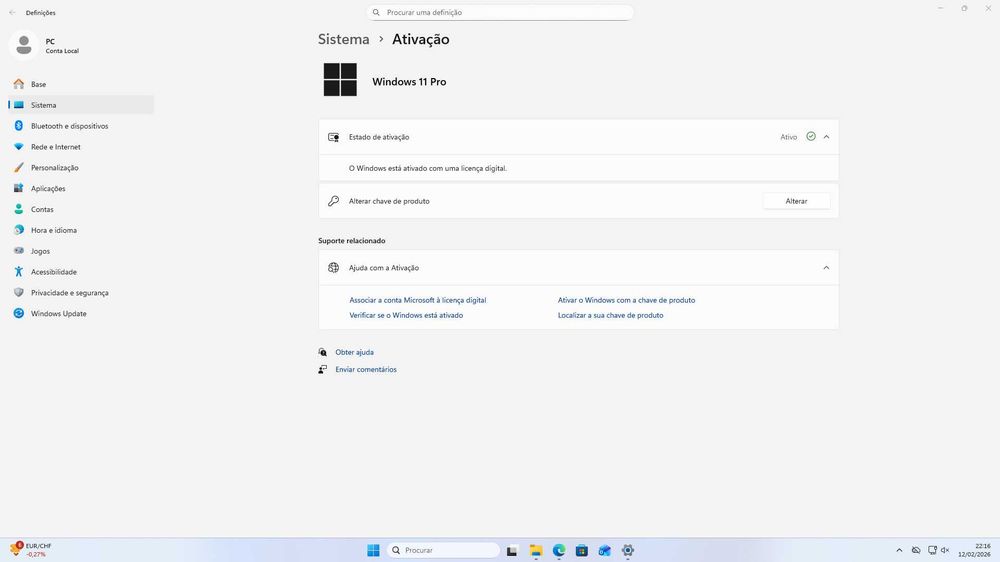Open Hora e idioma globe-clock icon
Screen dimensions: 1000x562
coord(18,230)
